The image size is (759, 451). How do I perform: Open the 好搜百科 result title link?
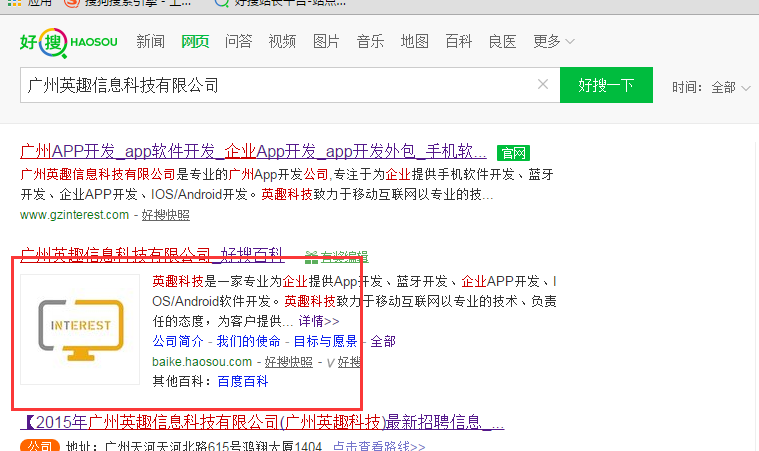point(152,255)
